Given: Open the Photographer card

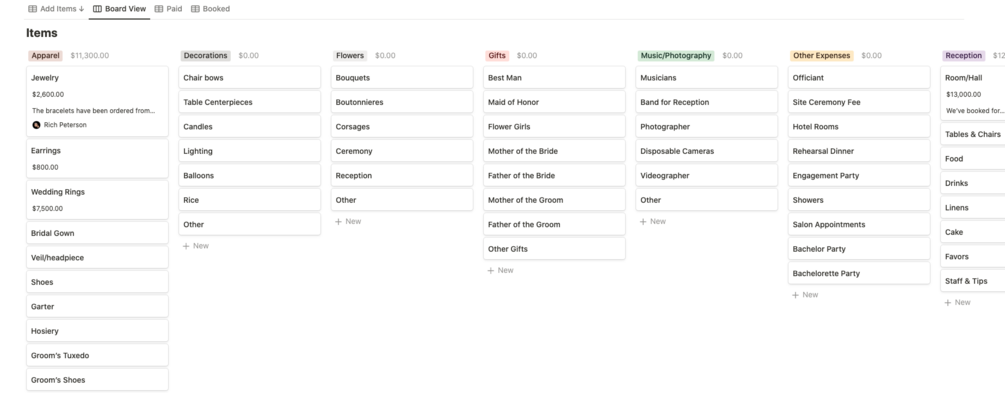Looking at the screenshot, I should coord(707,126).
